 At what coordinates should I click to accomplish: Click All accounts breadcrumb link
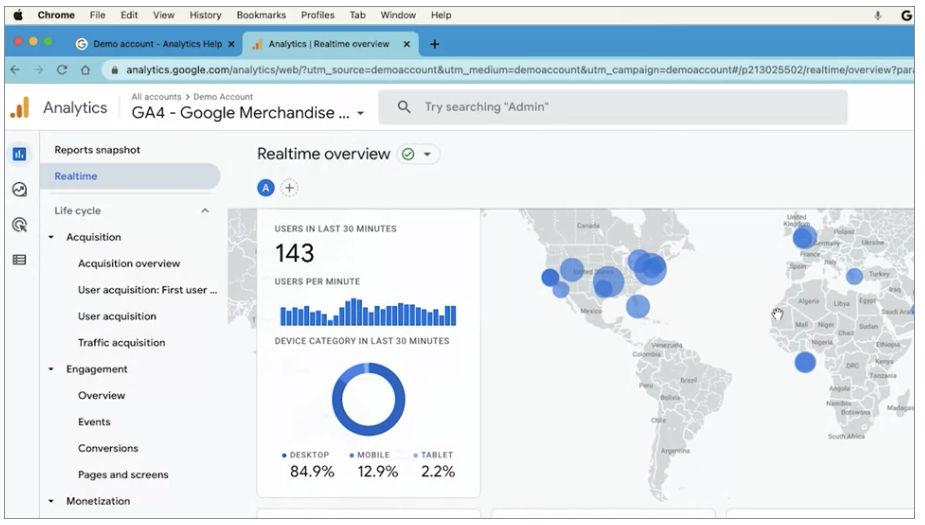[x=156, y=97]
